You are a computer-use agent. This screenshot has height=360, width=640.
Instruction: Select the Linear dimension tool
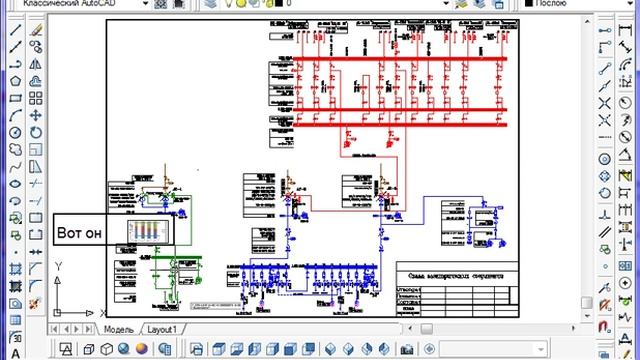(625, 30)
